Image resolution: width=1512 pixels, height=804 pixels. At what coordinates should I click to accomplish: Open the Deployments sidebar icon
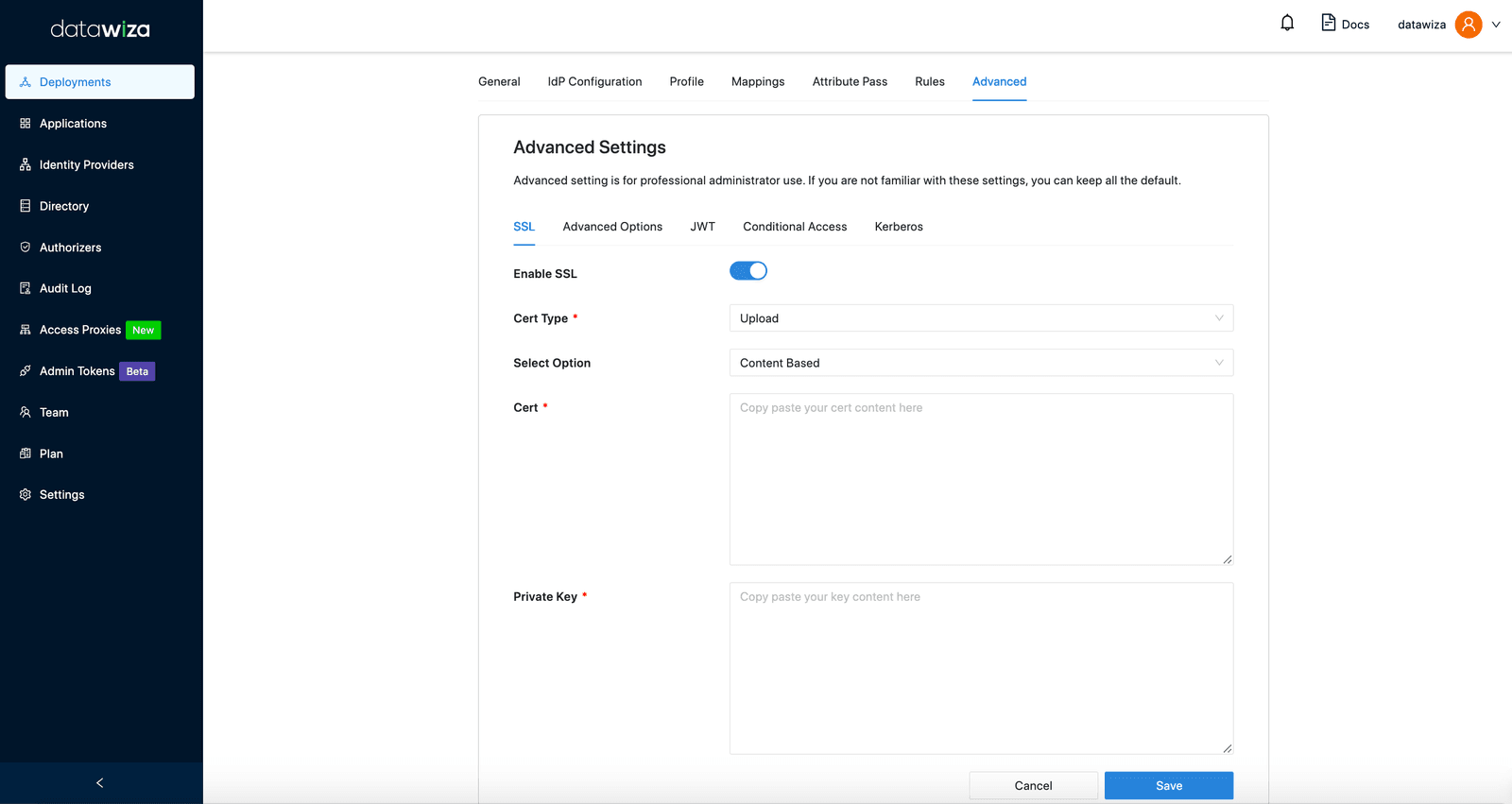[x=26, y=82]
